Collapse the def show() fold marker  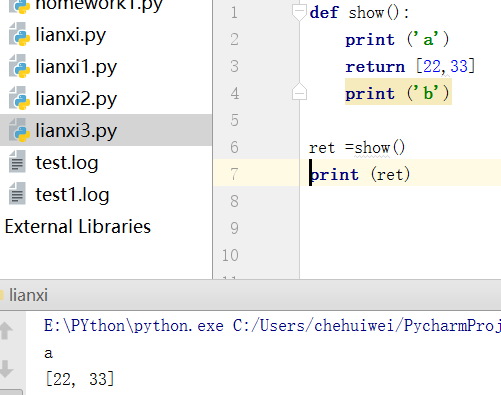(299, 13)
